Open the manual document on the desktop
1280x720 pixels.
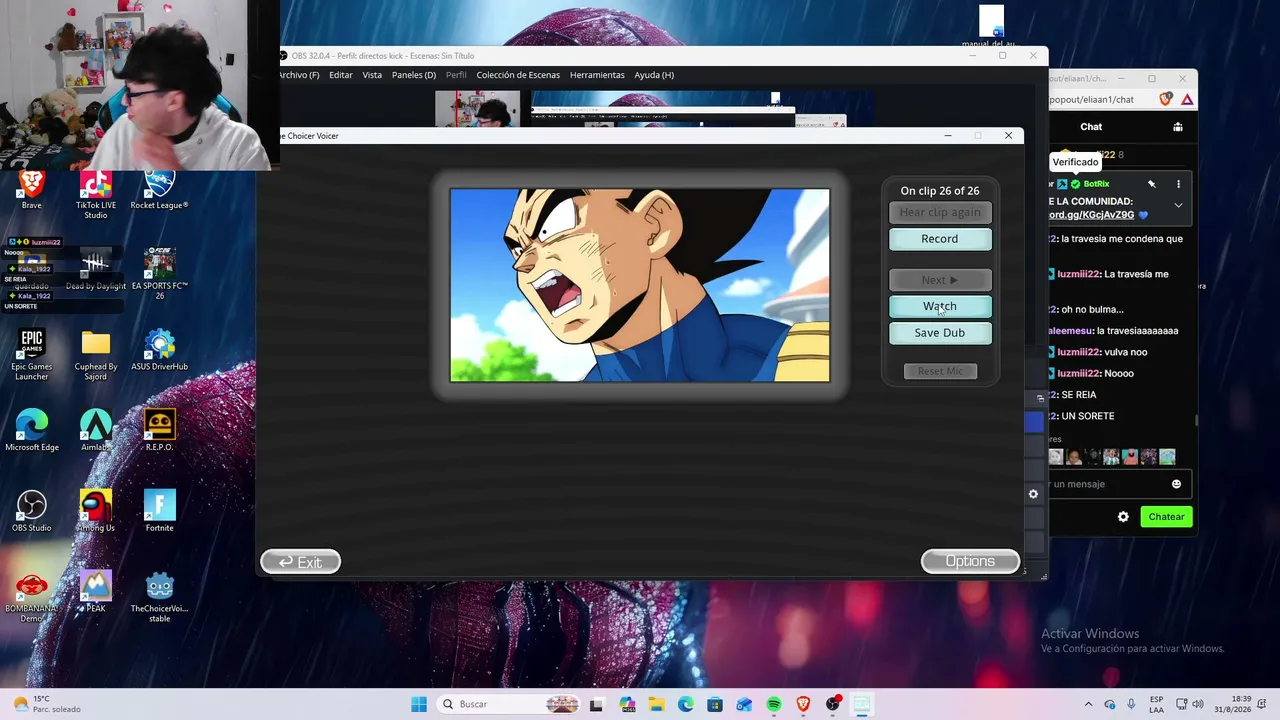click(x=990, y=27)
